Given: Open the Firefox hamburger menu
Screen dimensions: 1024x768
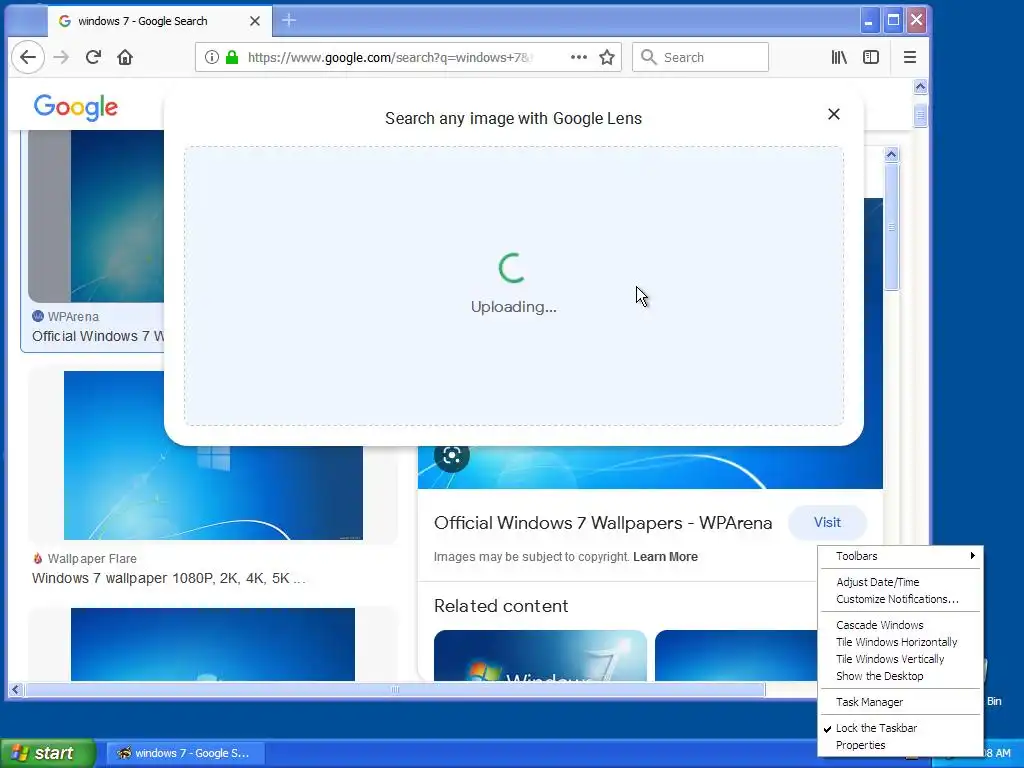Looking at the screenshot, I should tap(910, 57).
